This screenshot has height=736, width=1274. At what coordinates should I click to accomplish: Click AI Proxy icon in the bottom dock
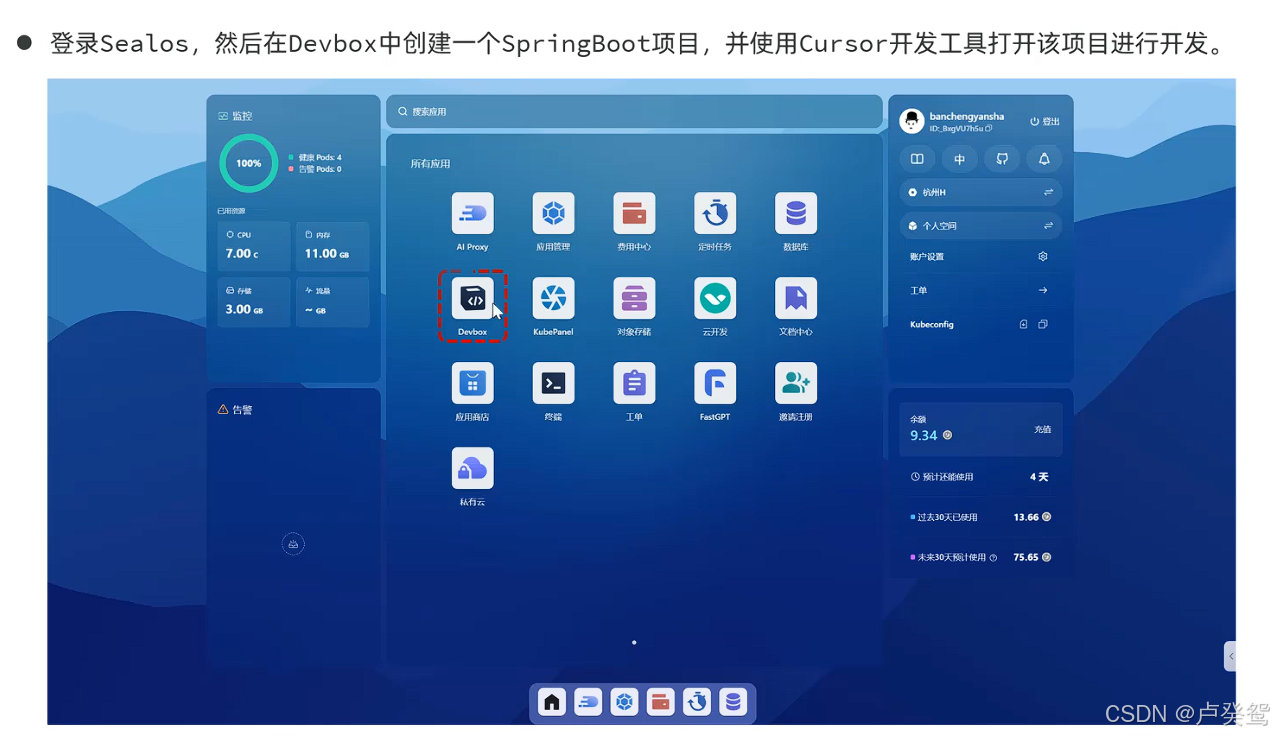coord(589,702)
